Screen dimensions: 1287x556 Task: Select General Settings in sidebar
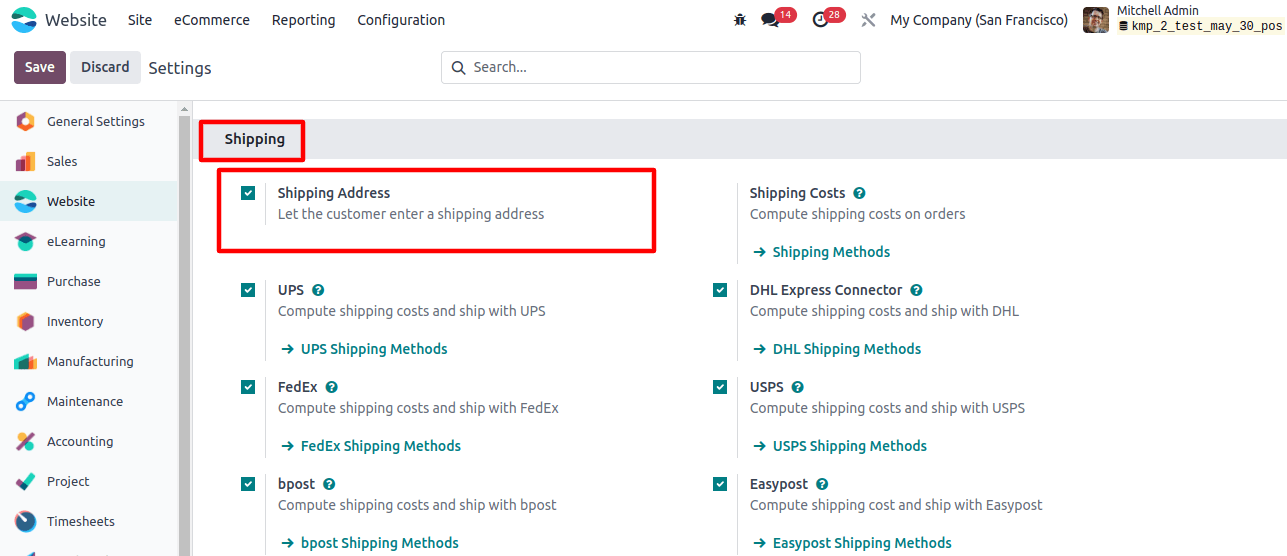89,122
